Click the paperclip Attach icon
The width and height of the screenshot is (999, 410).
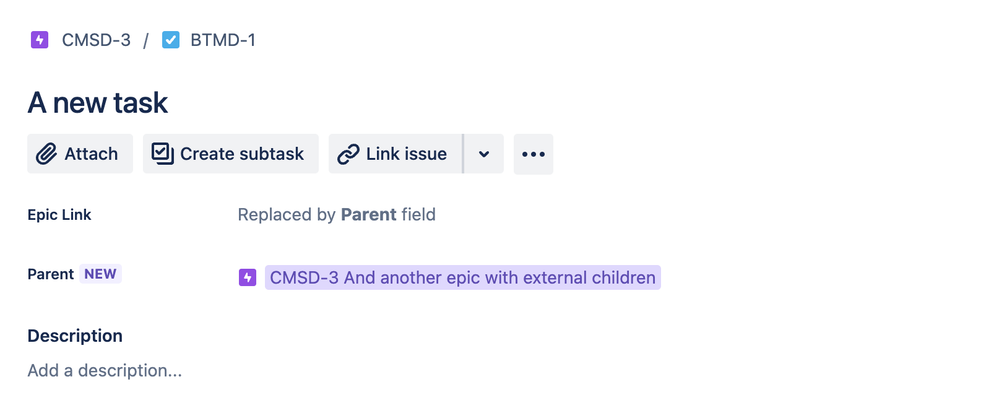(47, 154)
